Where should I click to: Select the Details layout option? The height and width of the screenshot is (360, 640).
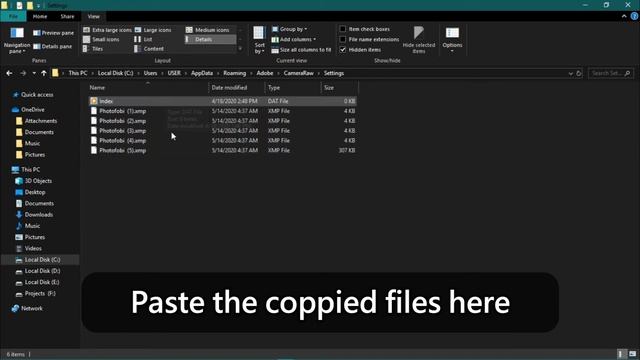point(210,39)
